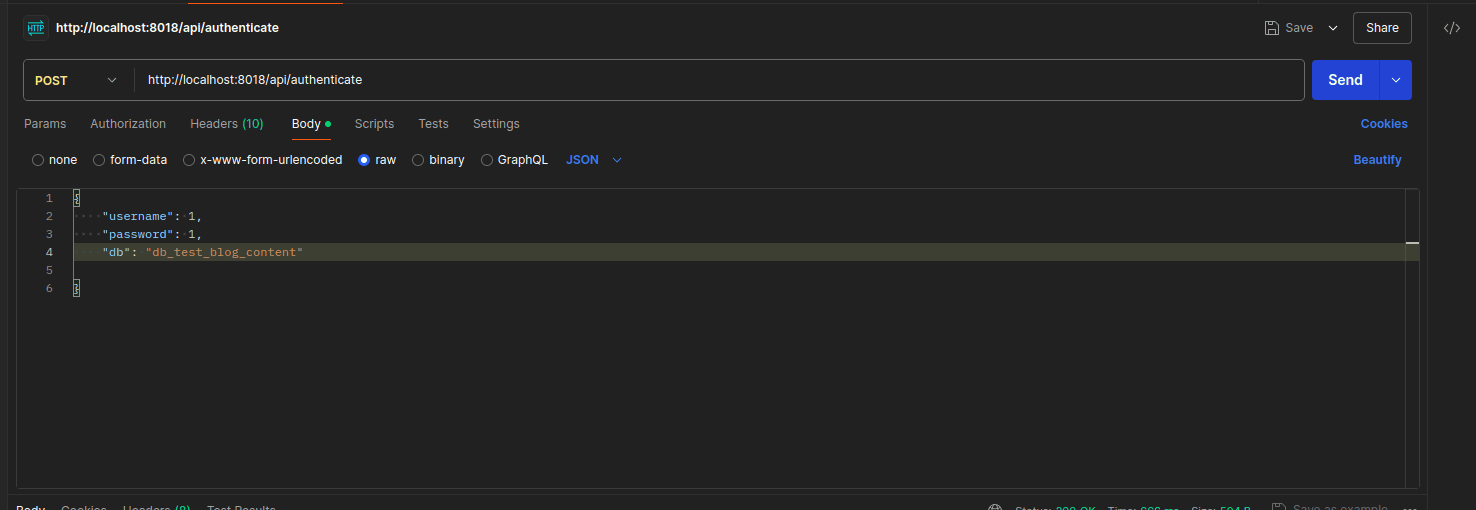Open the code snippet panel icon
Viewport: 1476px width, 510px height.
pos(1452,28)
